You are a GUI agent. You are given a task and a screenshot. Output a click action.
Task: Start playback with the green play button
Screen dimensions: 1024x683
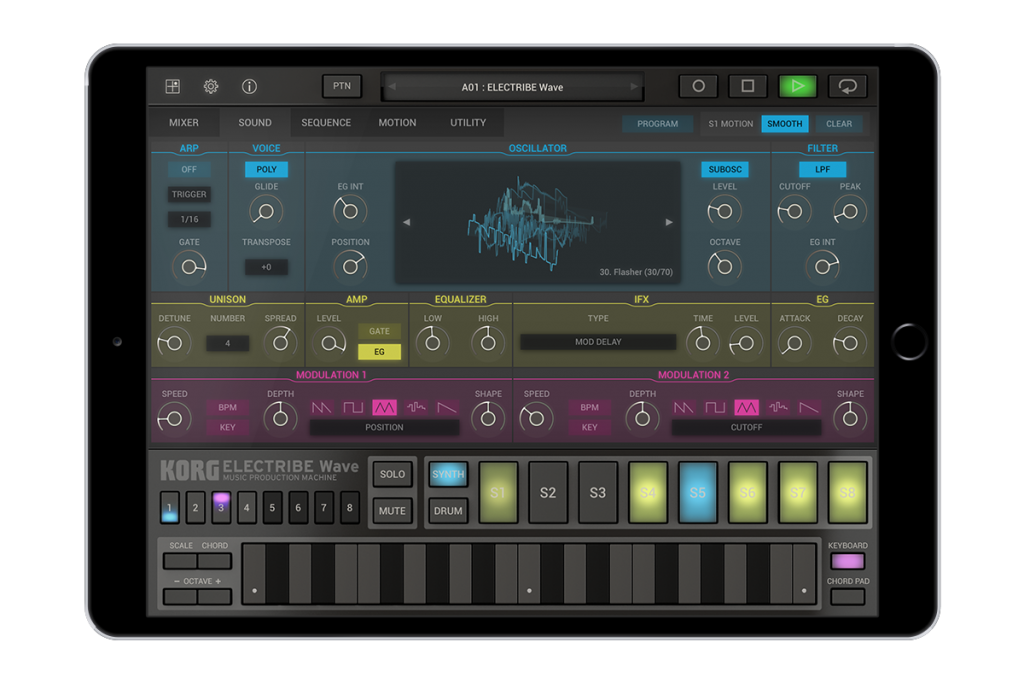tap(797, 86)
